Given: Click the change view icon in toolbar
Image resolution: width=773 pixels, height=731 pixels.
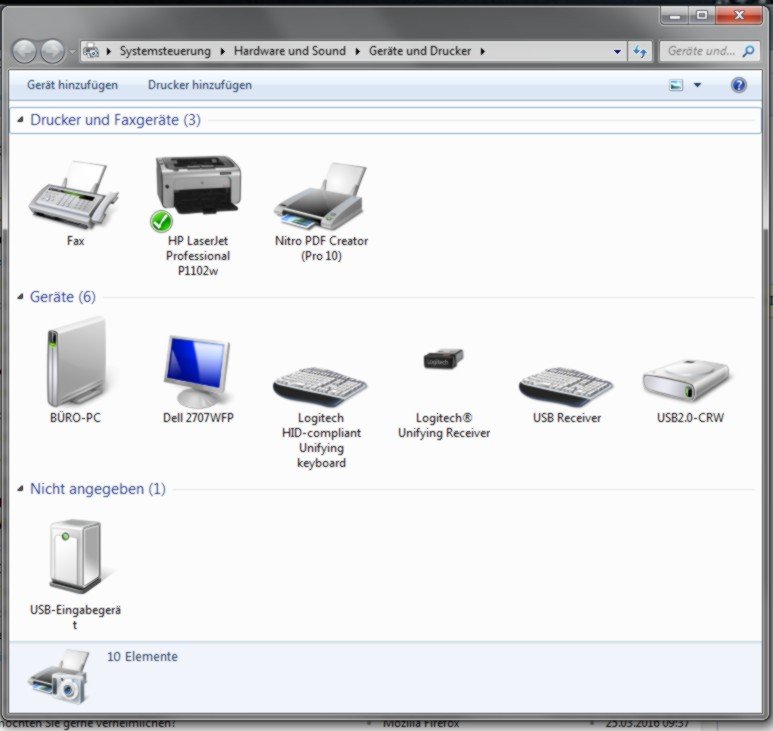Looking at the screenshot, I should pos(676,85).
